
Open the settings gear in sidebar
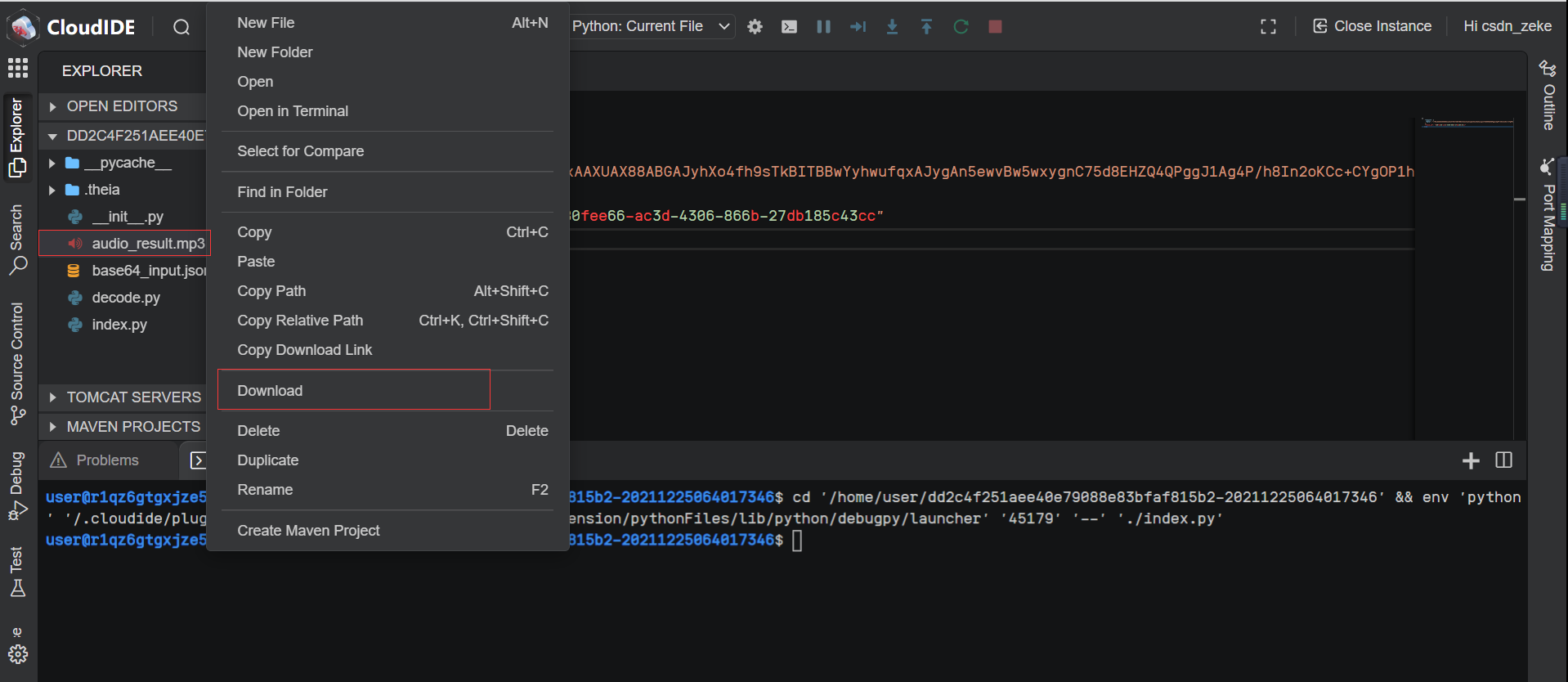[x=18, y=654]
